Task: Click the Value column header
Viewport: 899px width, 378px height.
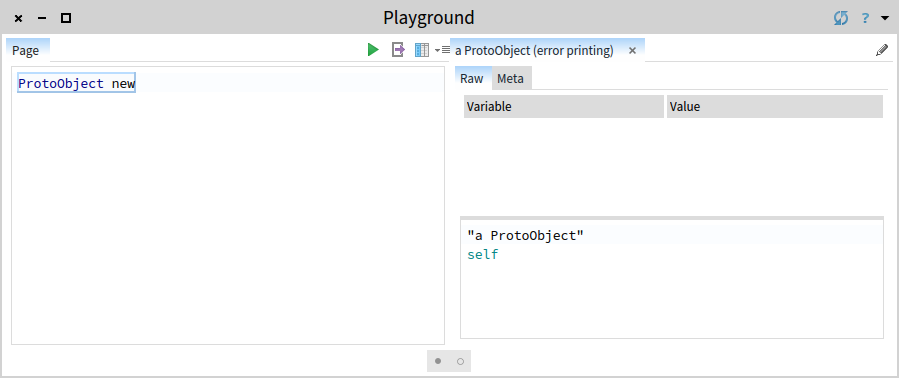Action: coord(775,106)
